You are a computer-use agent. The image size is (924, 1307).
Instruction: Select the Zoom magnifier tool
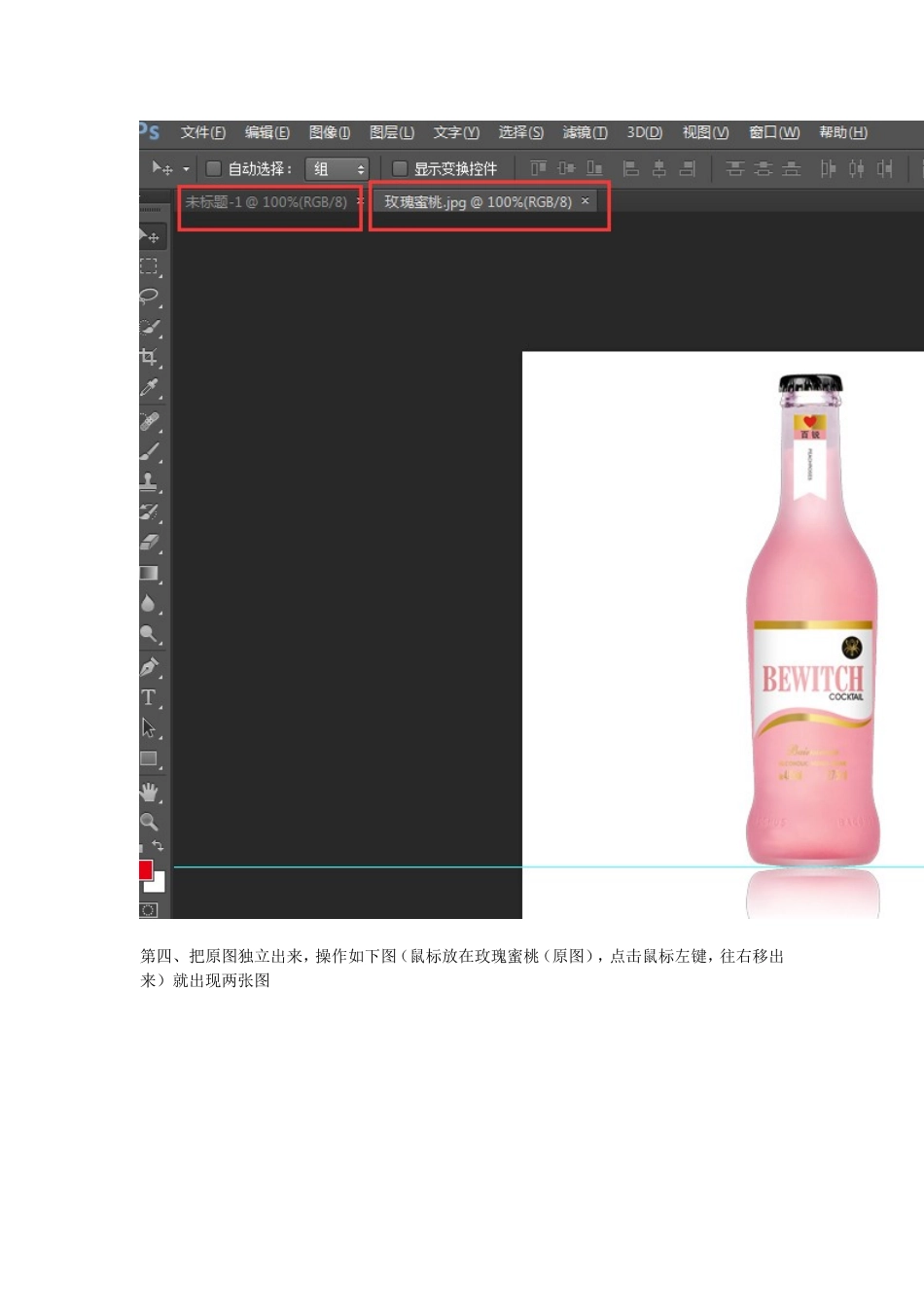click(149, 822)
